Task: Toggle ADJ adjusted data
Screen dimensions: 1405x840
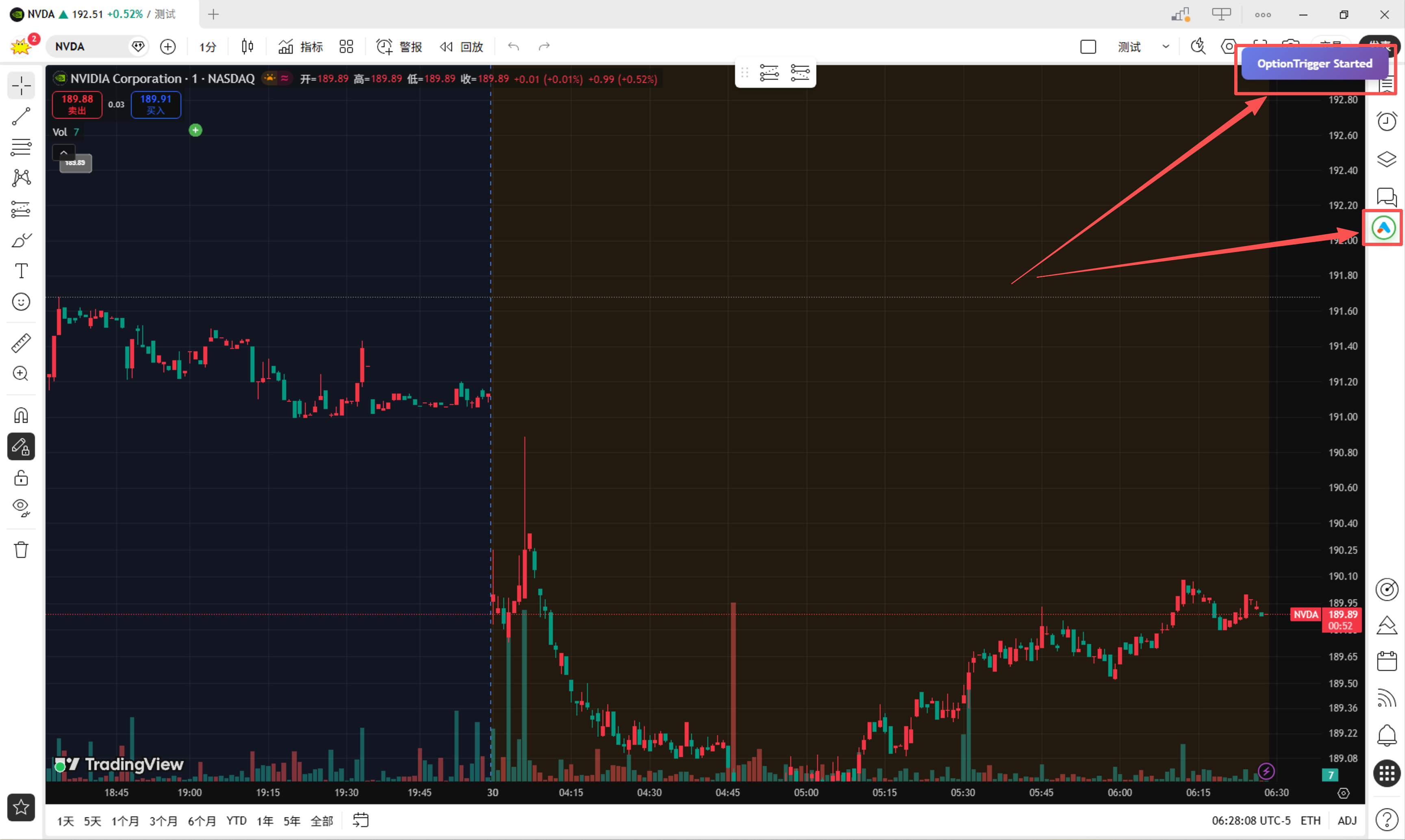Action: (x=1347, y=821)
